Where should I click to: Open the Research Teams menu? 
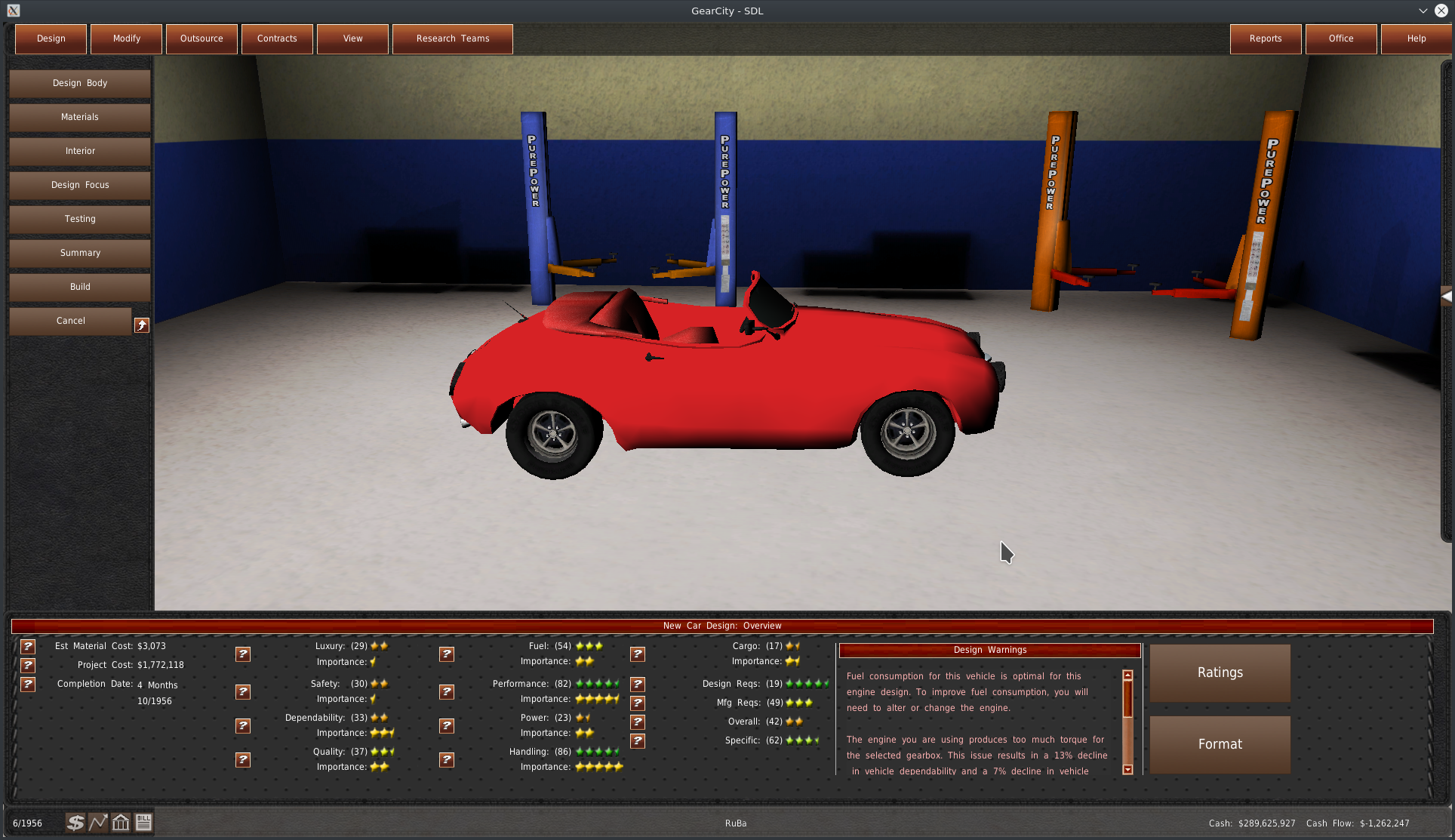click(453, 38)
